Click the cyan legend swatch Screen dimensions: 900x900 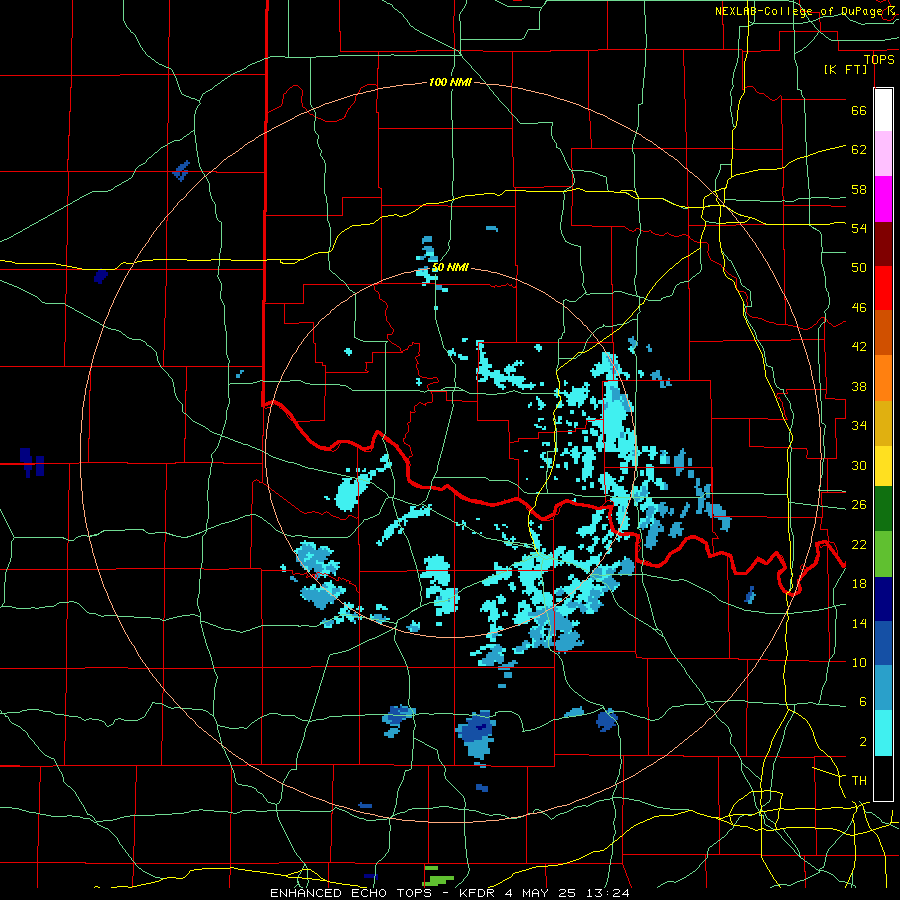coord(883,733)
